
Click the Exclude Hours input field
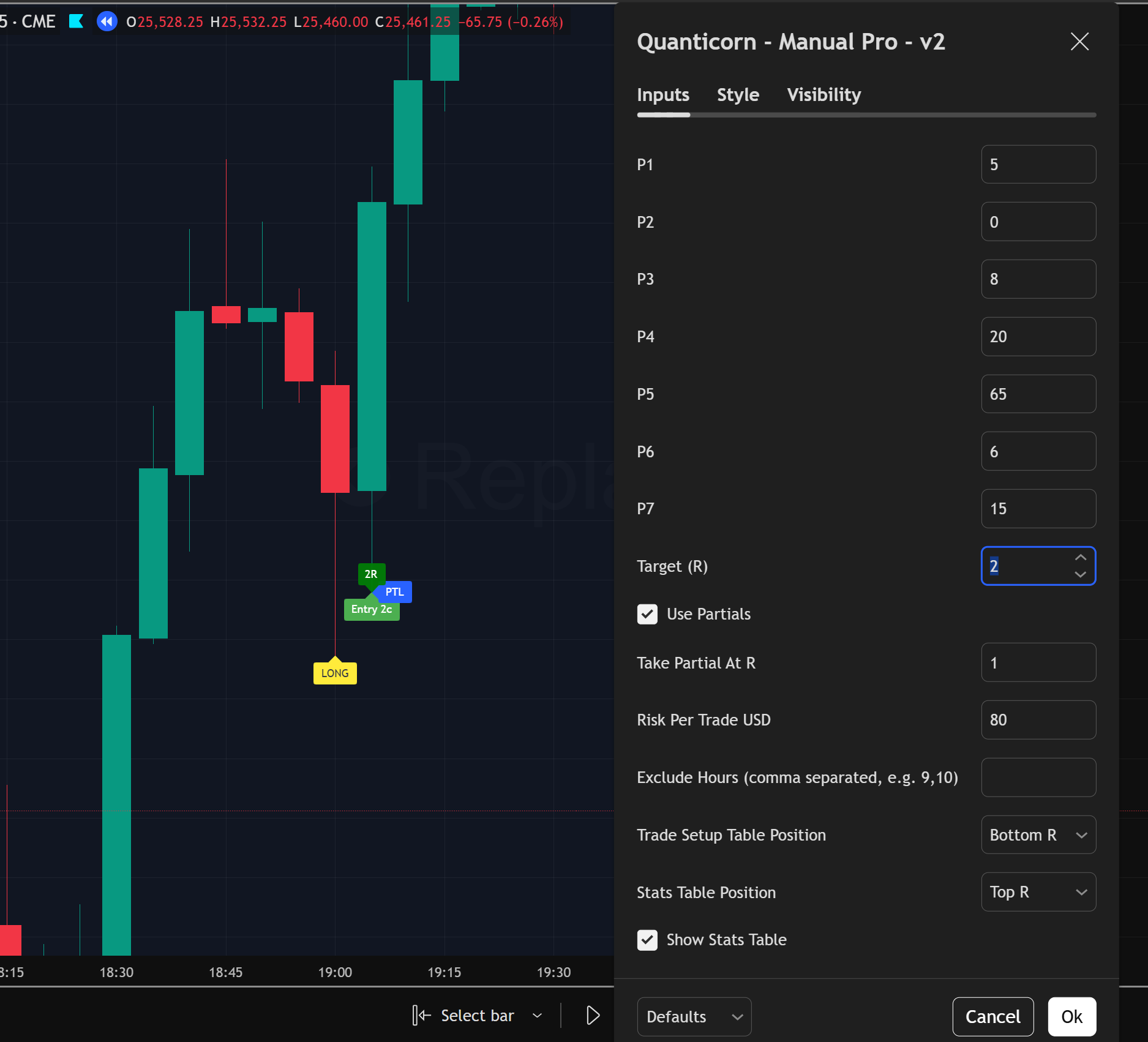1038,777
